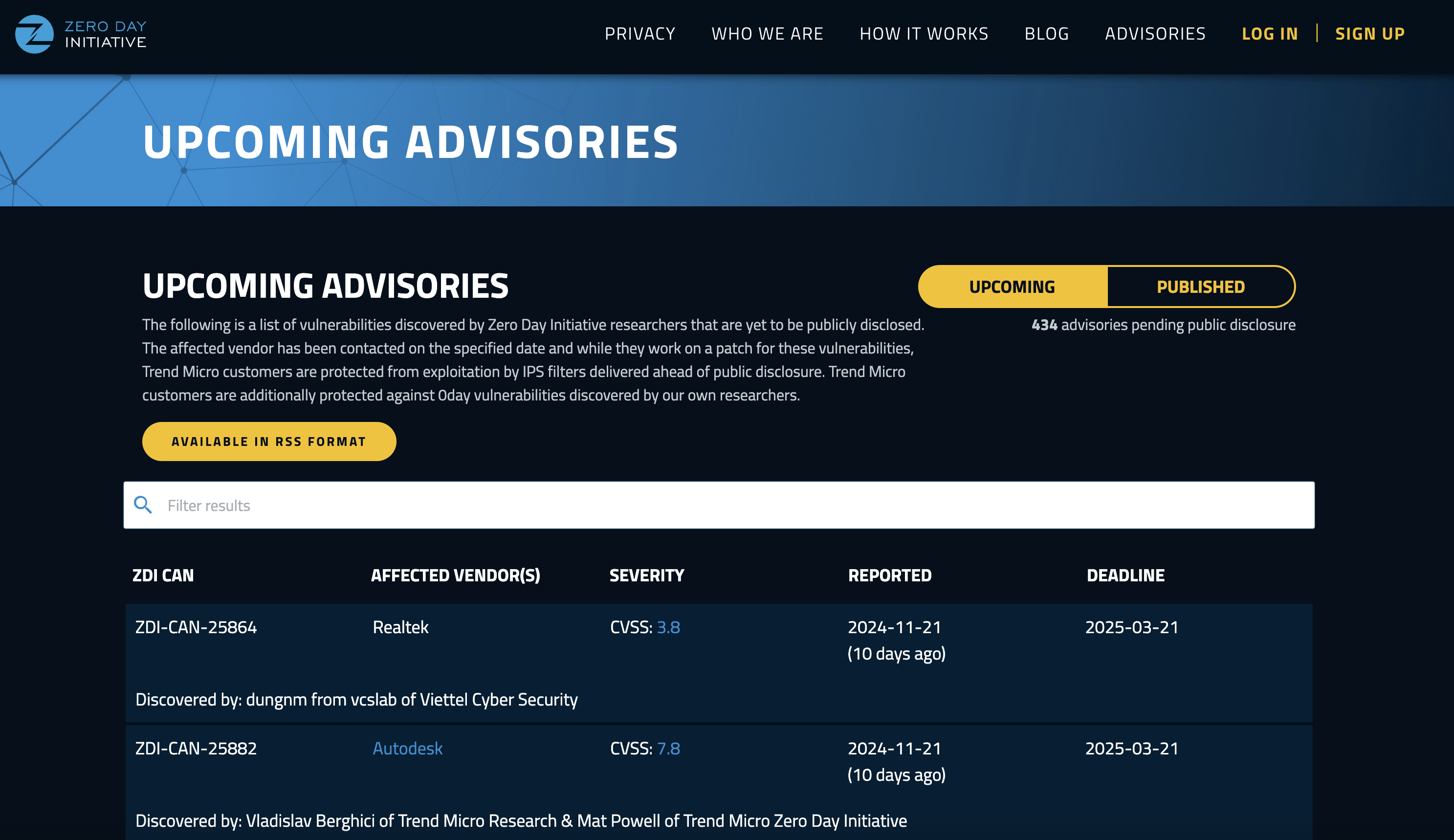Click the dungnm discoverer text

[x=356, y=700]
